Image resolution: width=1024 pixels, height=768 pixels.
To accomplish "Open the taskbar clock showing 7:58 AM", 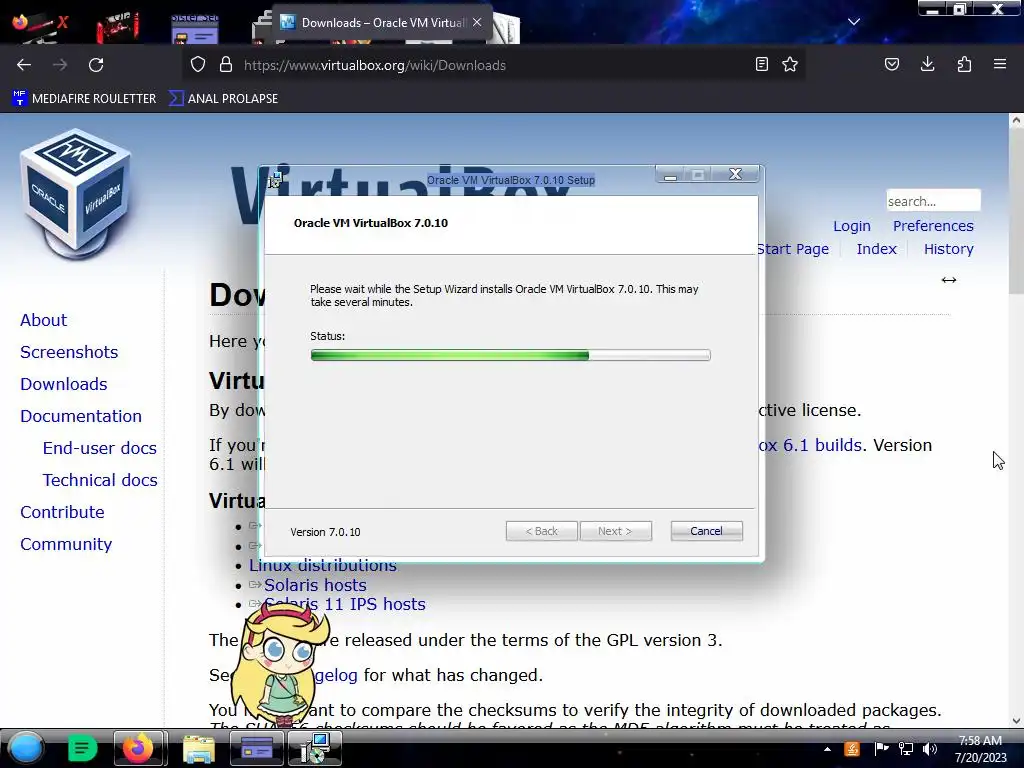I will point(980,749).
